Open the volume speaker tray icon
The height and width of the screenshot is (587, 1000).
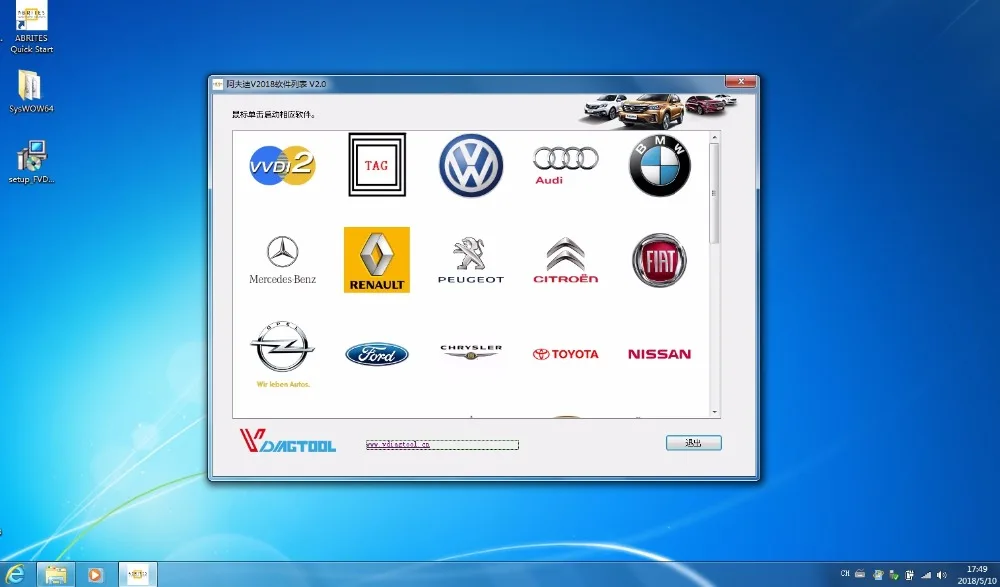941,575
